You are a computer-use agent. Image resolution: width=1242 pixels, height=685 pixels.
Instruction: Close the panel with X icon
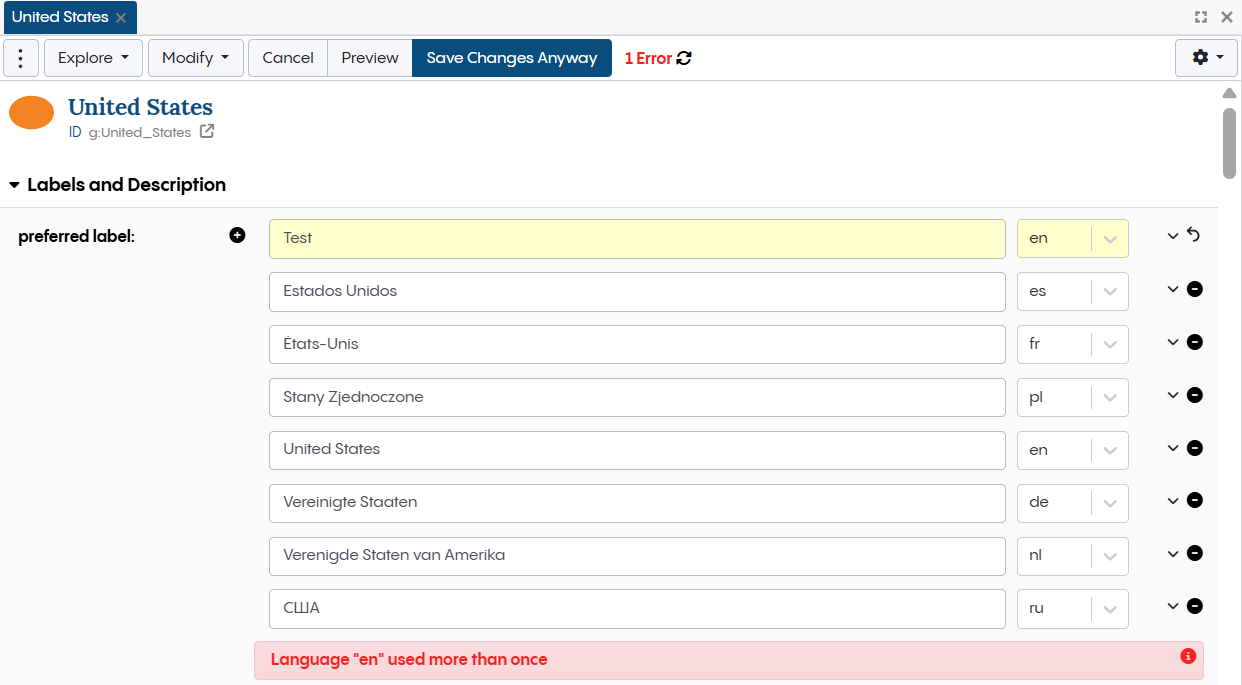[x=1227, y=17]
